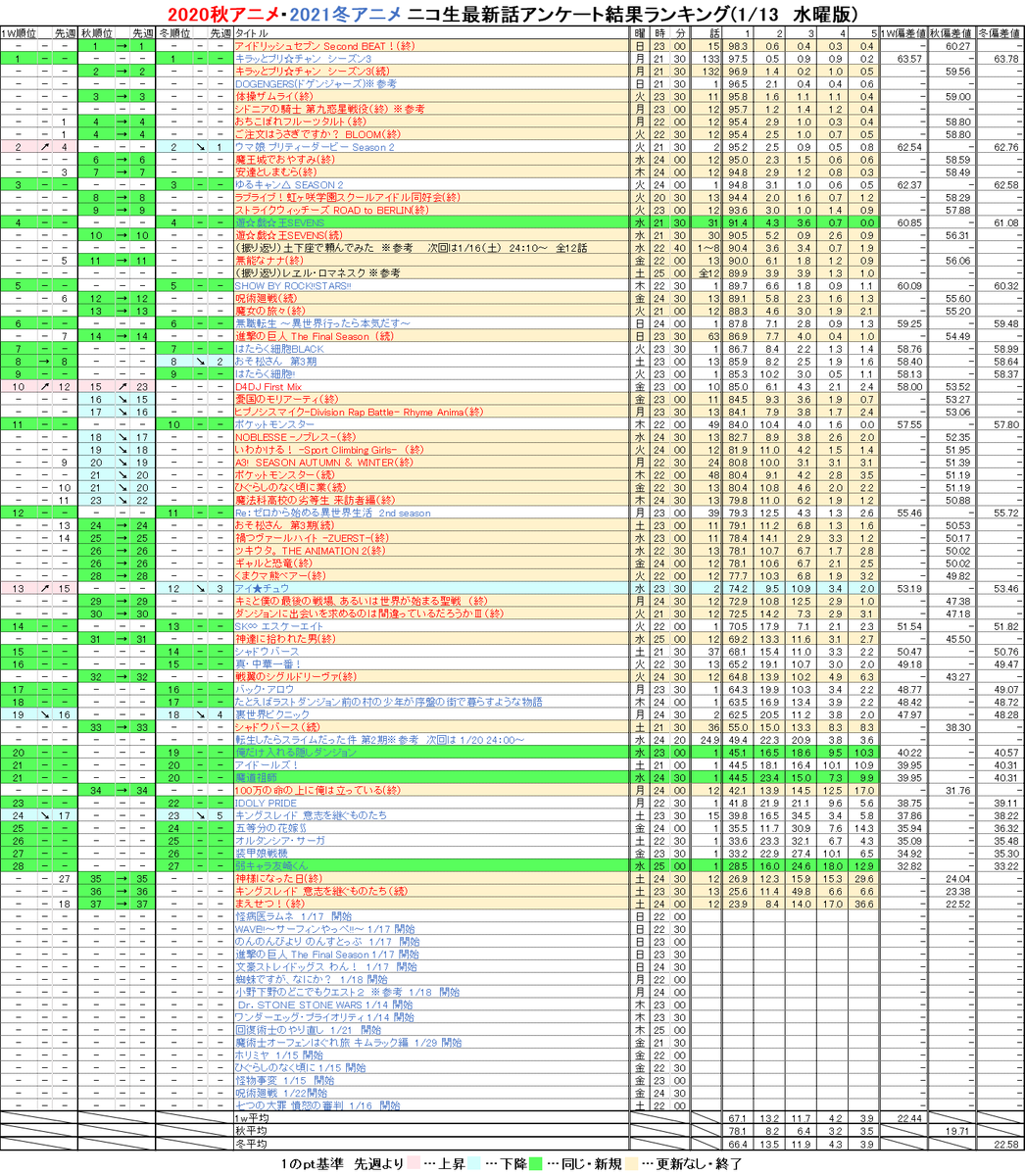Click the 冬平均 summary row label
This screenshot has height=1176, width=1025.
coord(250,1146)
